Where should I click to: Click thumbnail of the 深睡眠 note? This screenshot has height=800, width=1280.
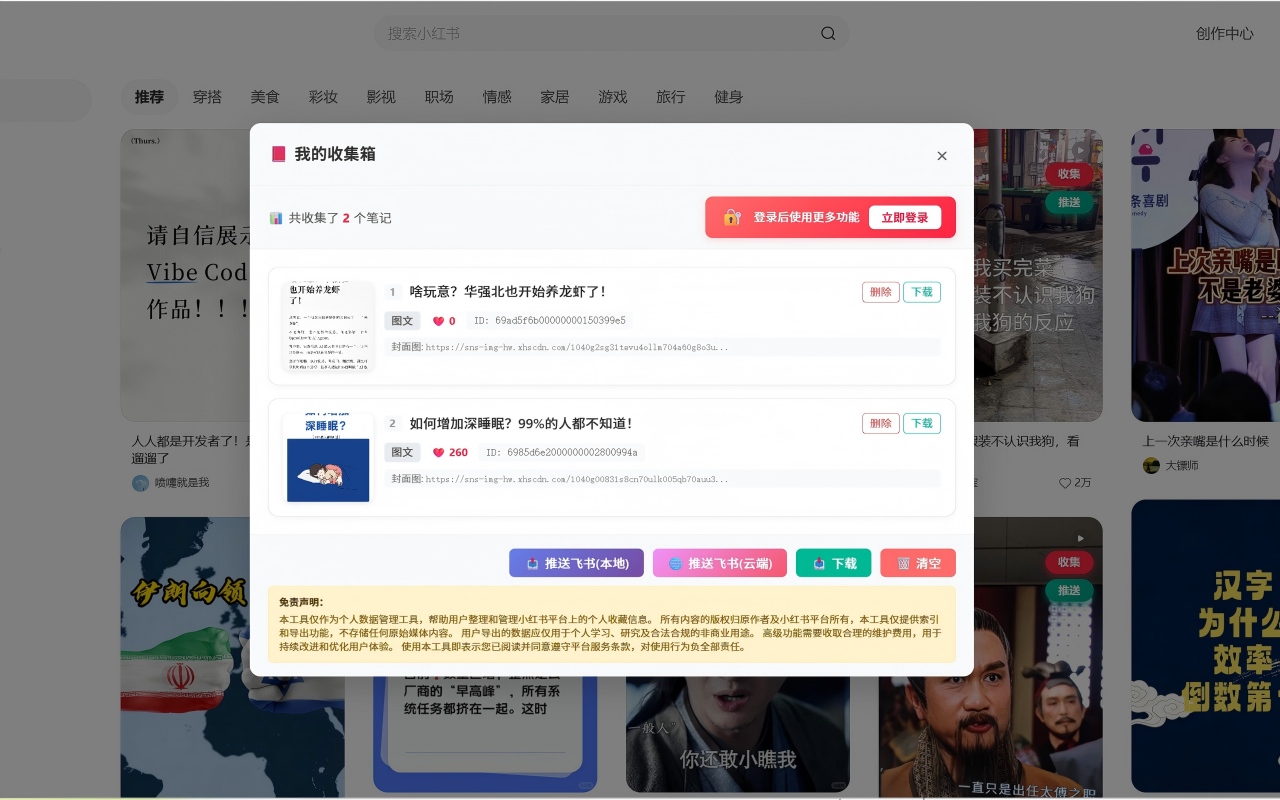click(x=328, y=457)
